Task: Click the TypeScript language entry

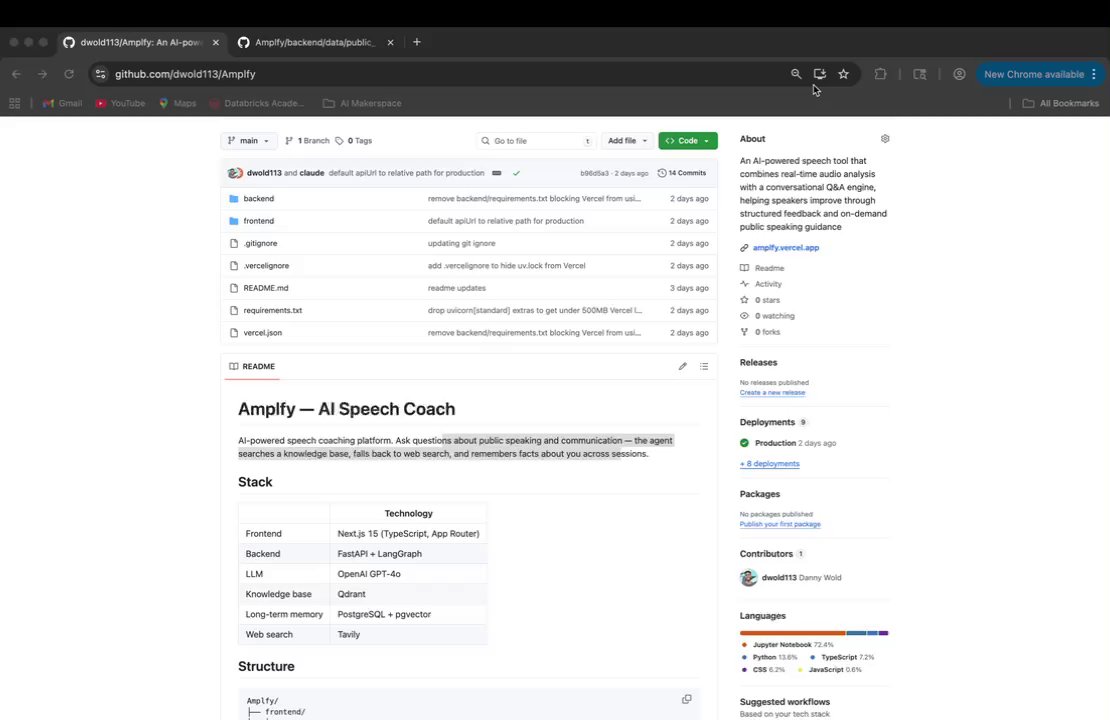Action: tap(841, 657)
